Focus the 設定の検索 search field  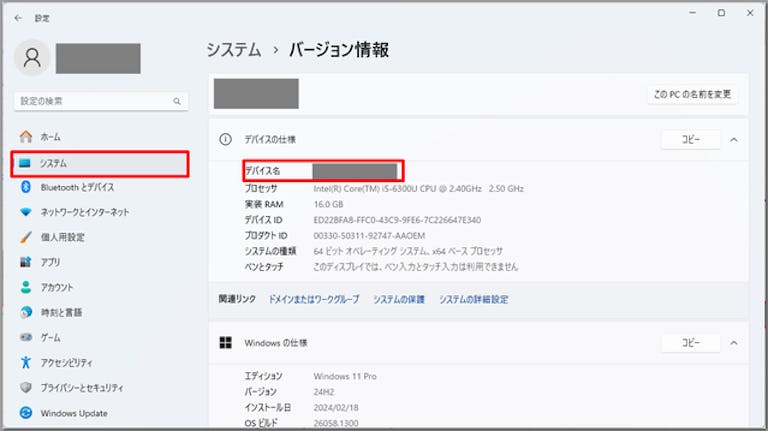pyautogui.click(x=101, y=101)
